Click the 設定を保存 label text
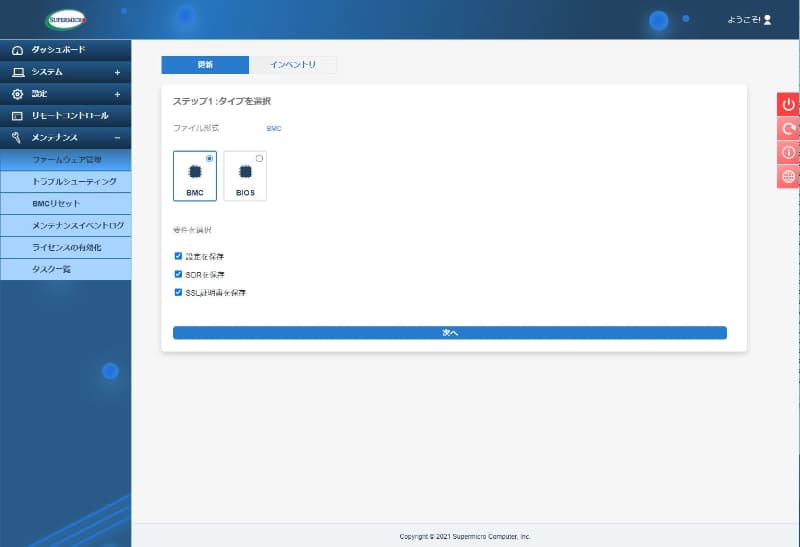Screen dimensions: 800x547 (x=205, y=257)
